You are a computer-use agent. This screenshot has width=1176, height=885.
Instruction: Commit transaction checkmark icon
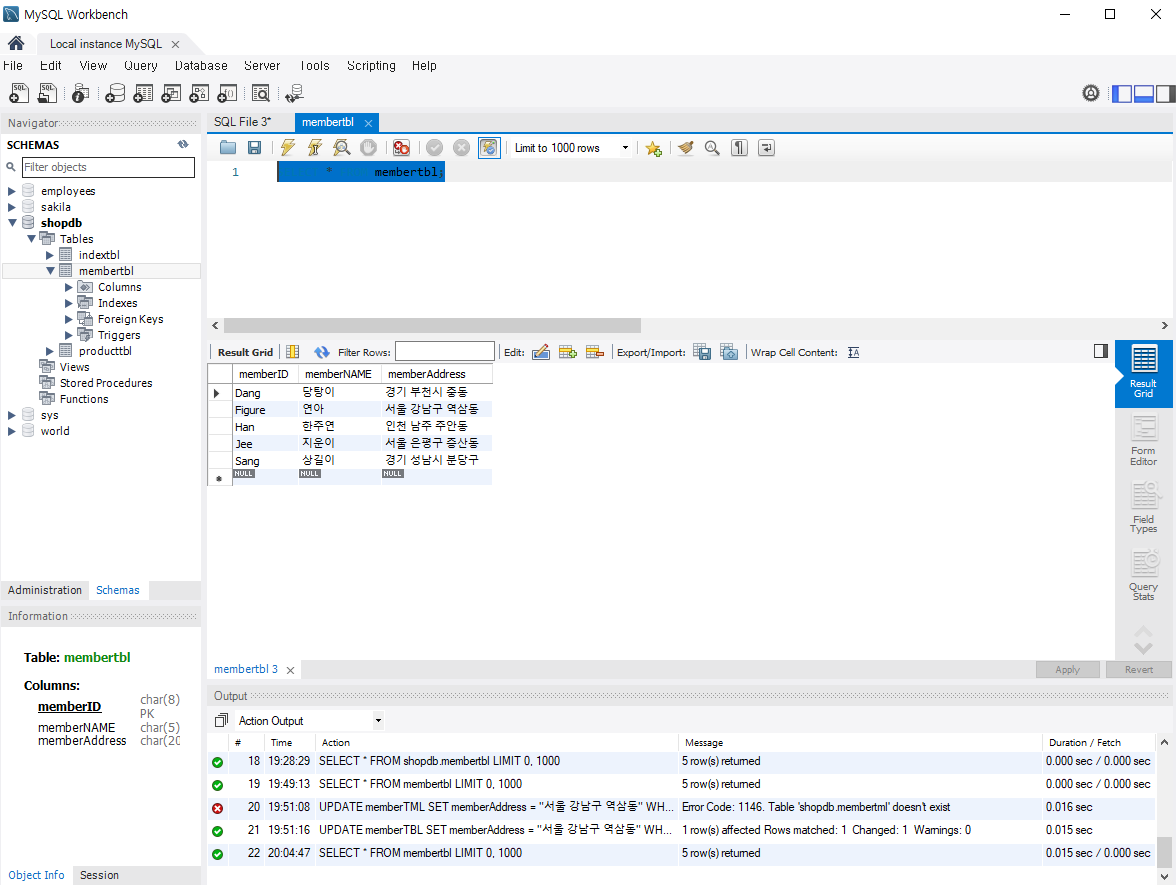435,148
